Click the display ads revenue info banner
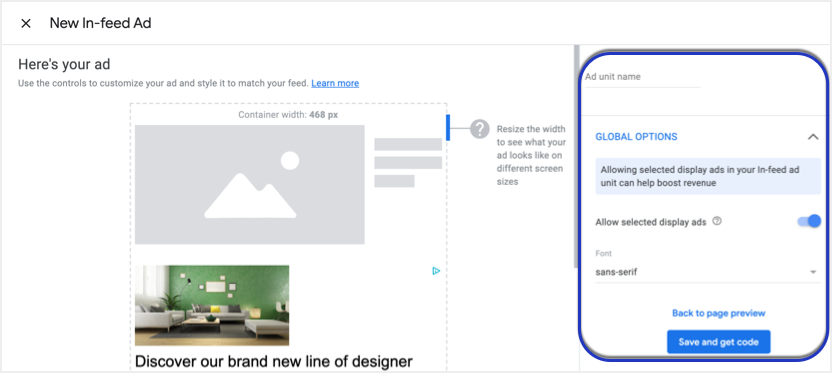The width and height of the screenshot is (832, 373). click(708, 176)
